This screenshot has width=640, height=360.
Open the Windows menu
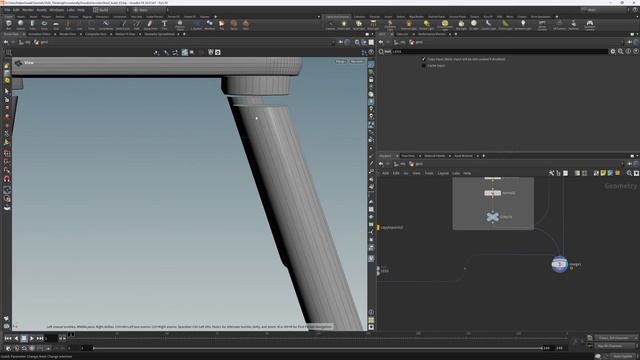pyautogui.click(x=56, y=10)
